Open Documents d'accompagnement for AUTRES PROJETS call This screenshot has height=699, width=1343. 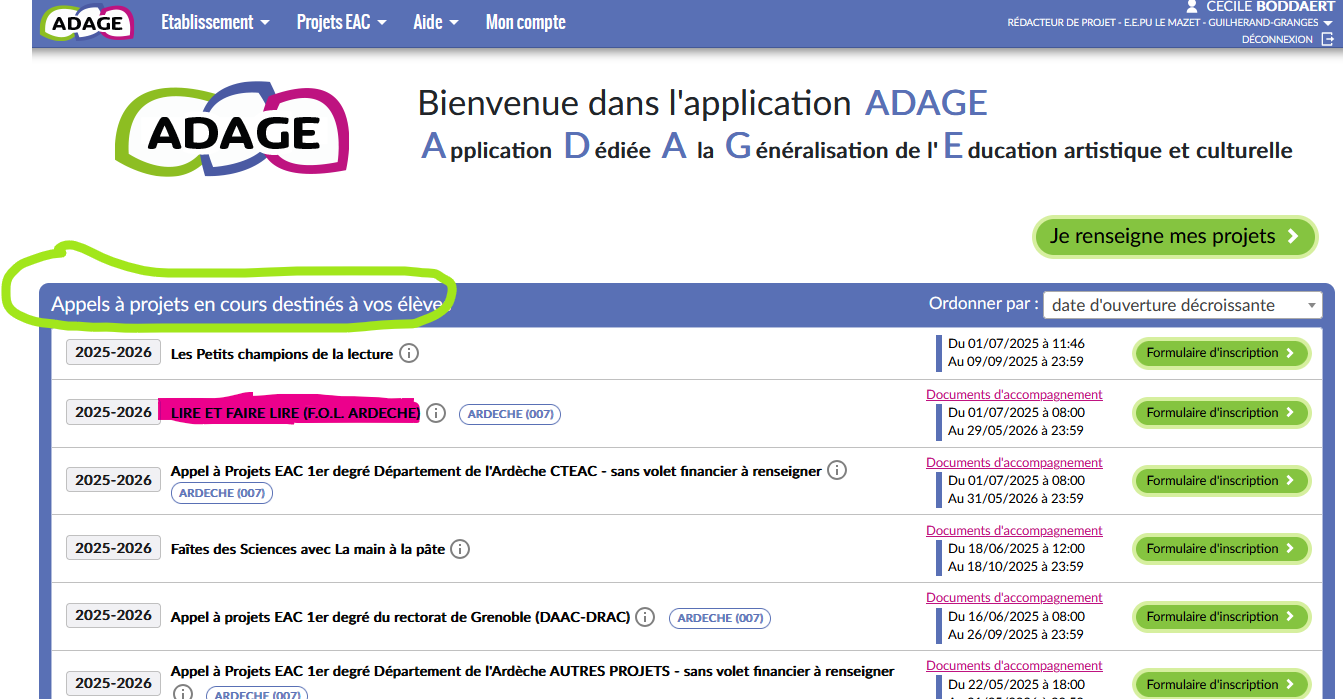coord(1014,666)
